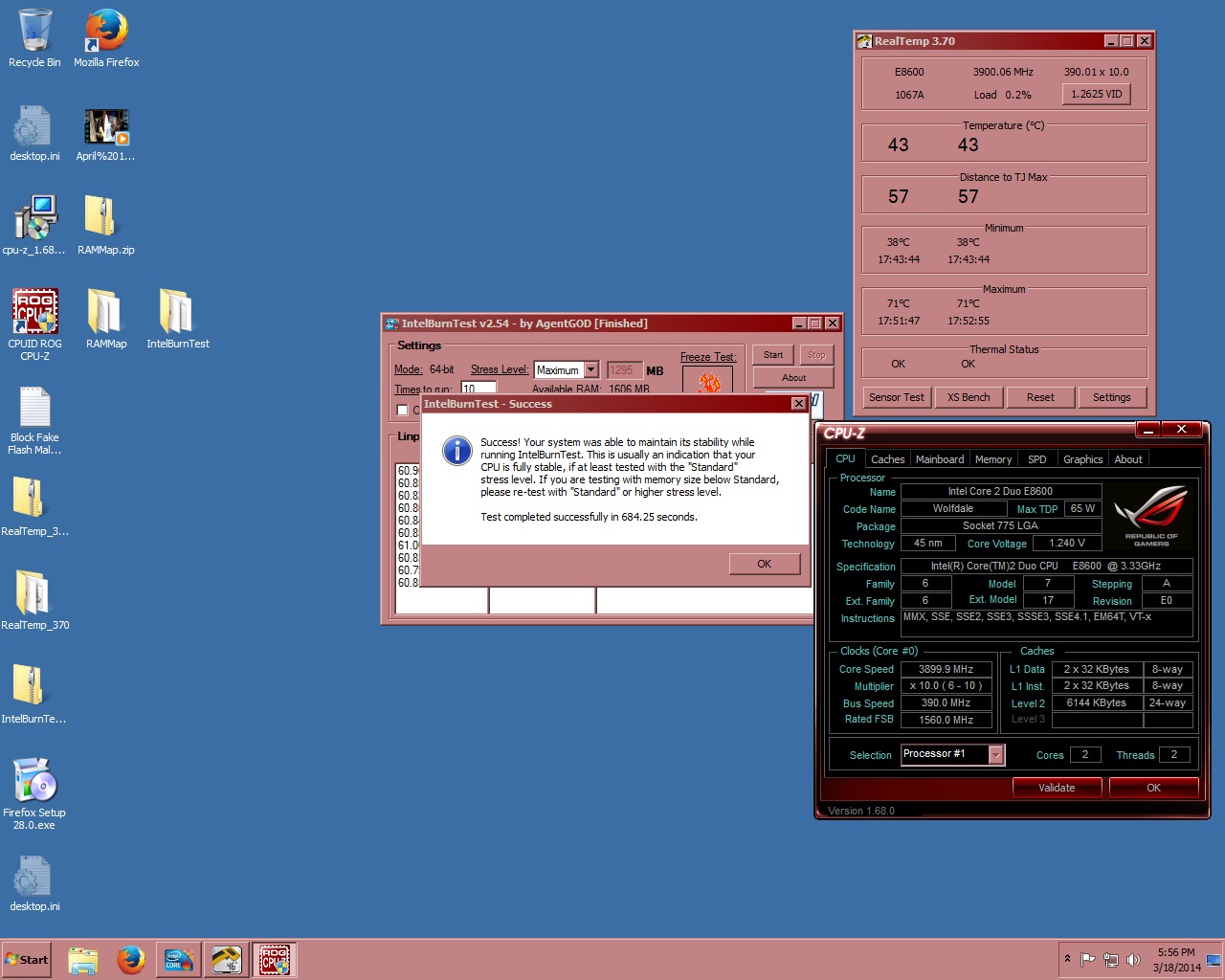Toggle the checkbox below Times to run
Screen dimensions: 1225x980
(x=403, y=410)
